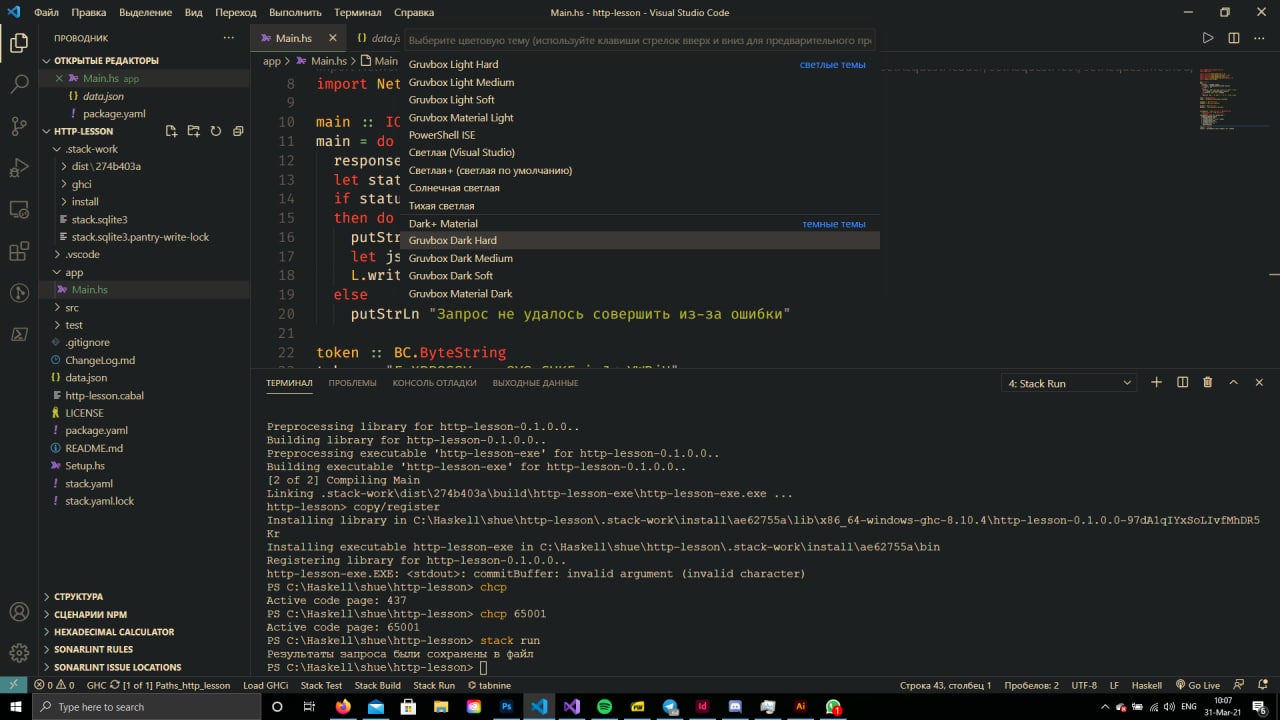Open data.json in the explorer tree
1280x720 pixels.
point(86,378)
